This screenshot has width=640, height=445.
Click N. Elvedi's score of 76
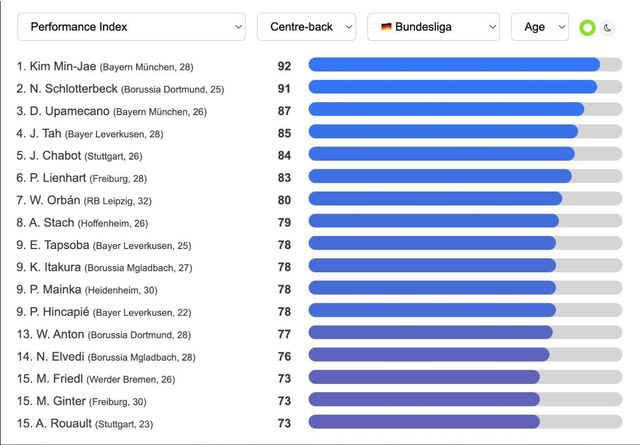[x=284, y=355]
